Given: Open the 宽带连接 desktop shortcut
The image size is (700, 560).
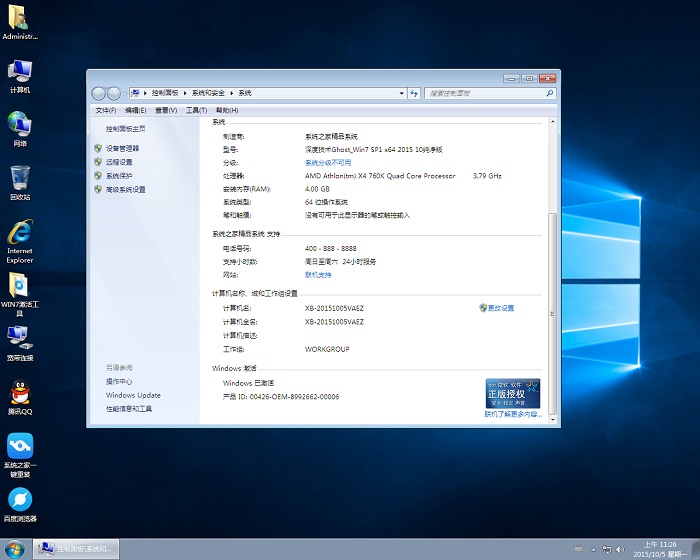Looking at the screenshot, I should (x=20, y=339).
